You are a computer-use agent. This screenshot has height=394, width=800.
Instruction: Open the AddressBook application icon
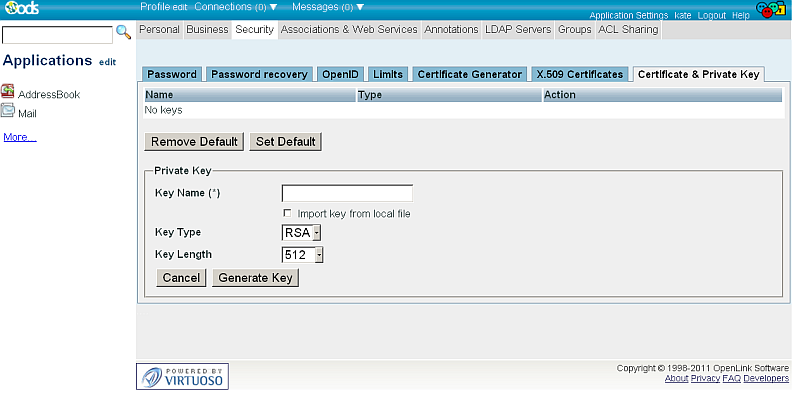pos(8,92)
